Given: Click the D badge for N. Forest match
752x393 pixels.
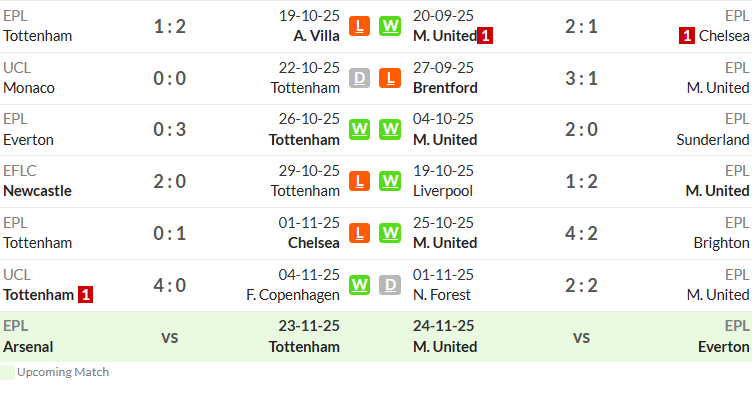Looking at the screenshot, I should (x=390, y=285).
